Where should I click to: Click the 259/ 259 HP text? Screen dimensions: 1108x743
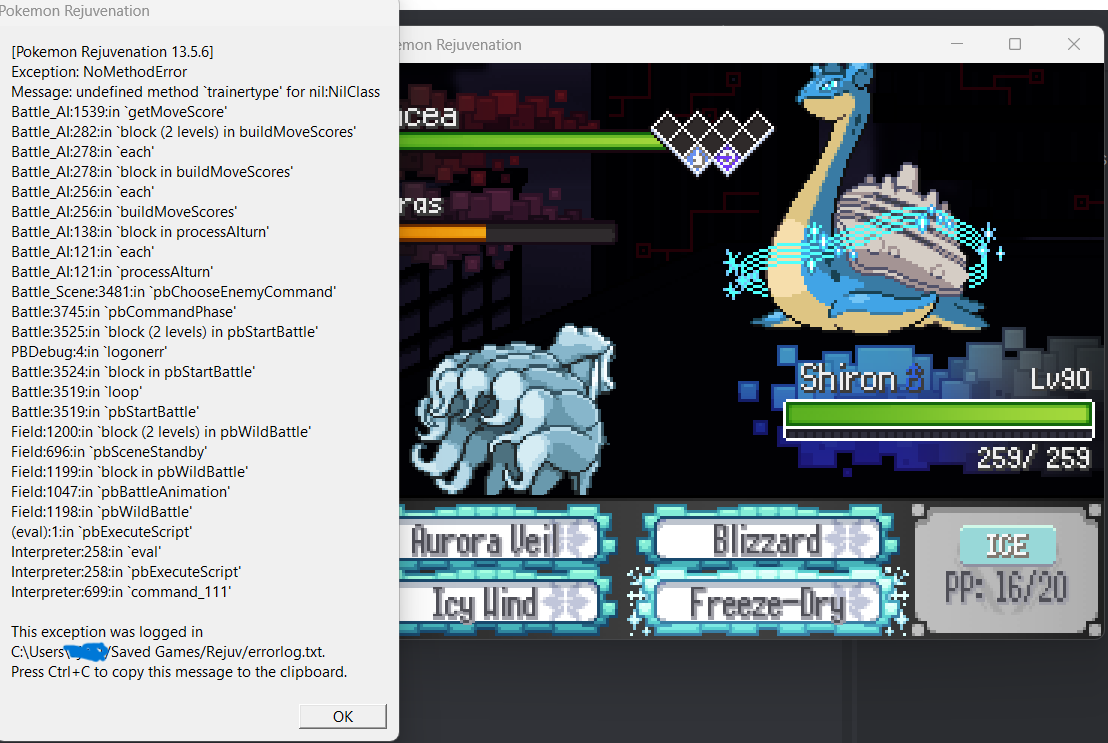point(1033,458)
